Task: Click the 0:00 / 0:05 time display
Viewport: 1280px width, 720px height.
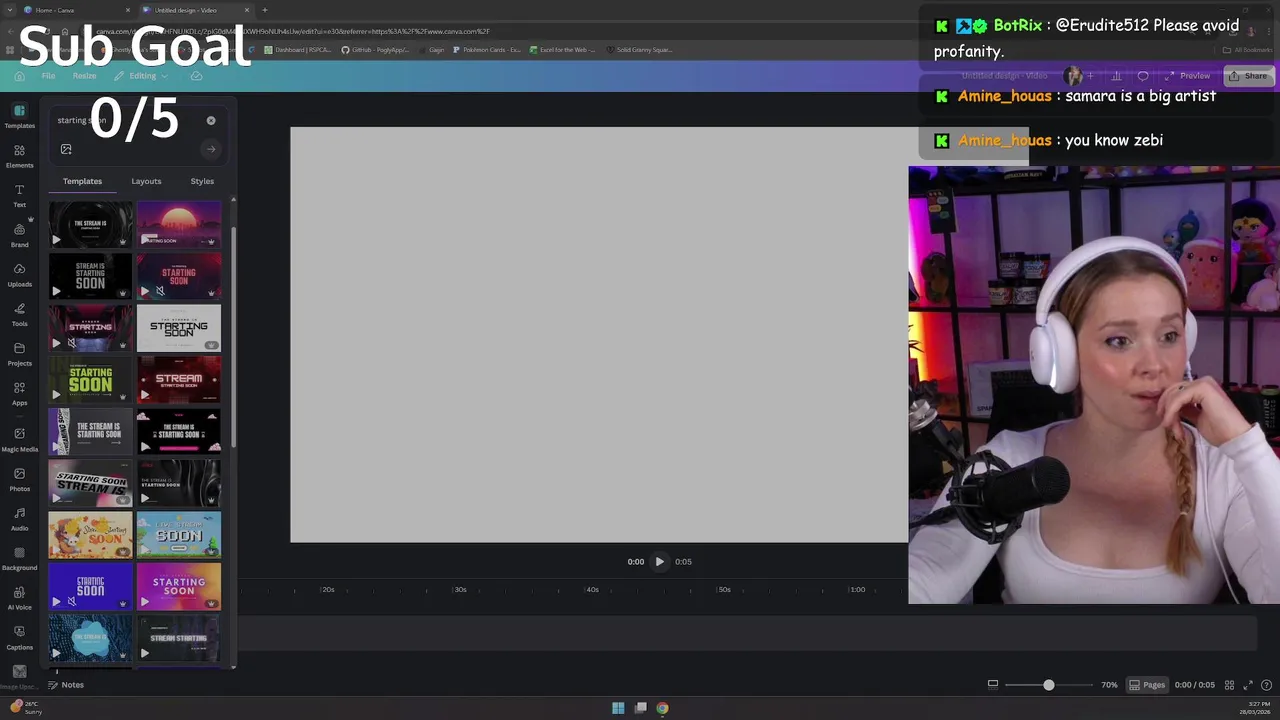Action: point(1194,685)
